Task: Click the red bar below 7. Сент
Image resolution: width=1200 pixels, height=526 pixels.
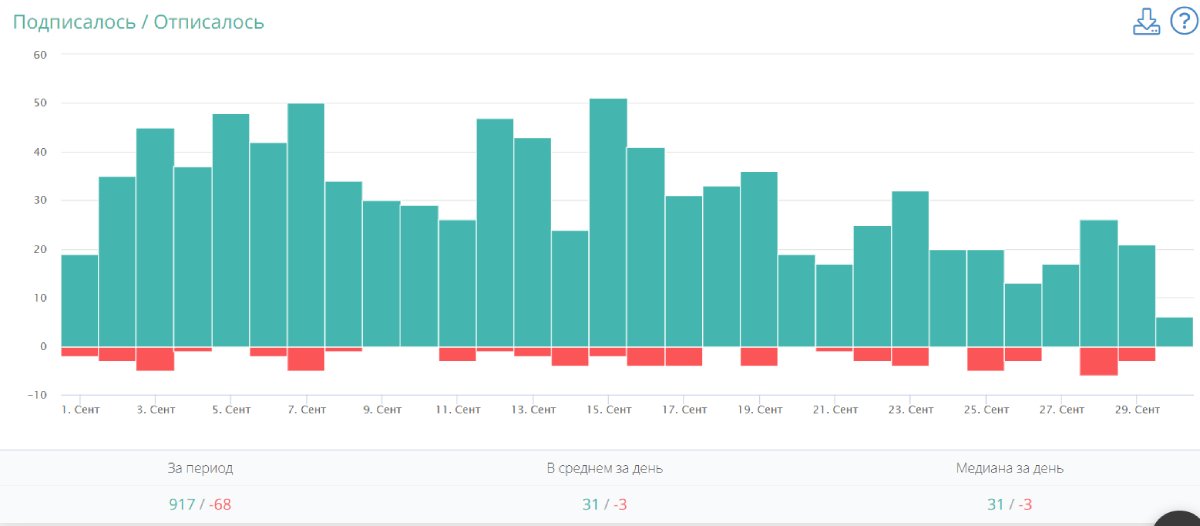Action: pos(306,359)
